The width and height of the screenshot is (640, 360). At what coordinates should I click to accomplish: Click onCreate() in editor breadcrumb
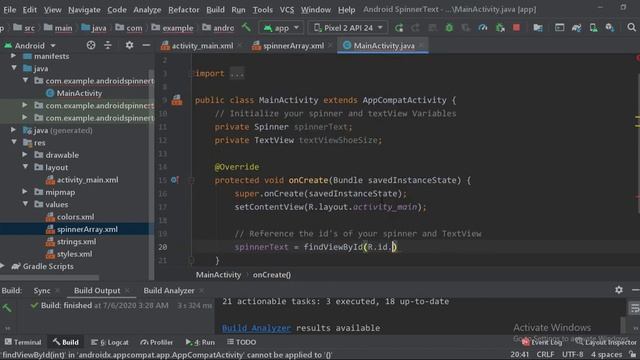coord(272,275)
